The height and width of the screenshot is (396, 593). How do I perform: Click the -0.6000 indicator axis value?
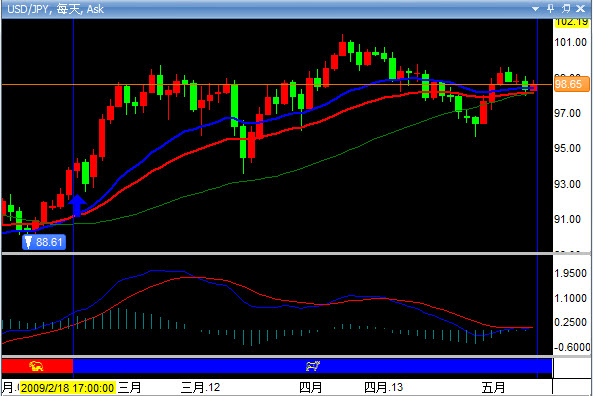[572, 347]
